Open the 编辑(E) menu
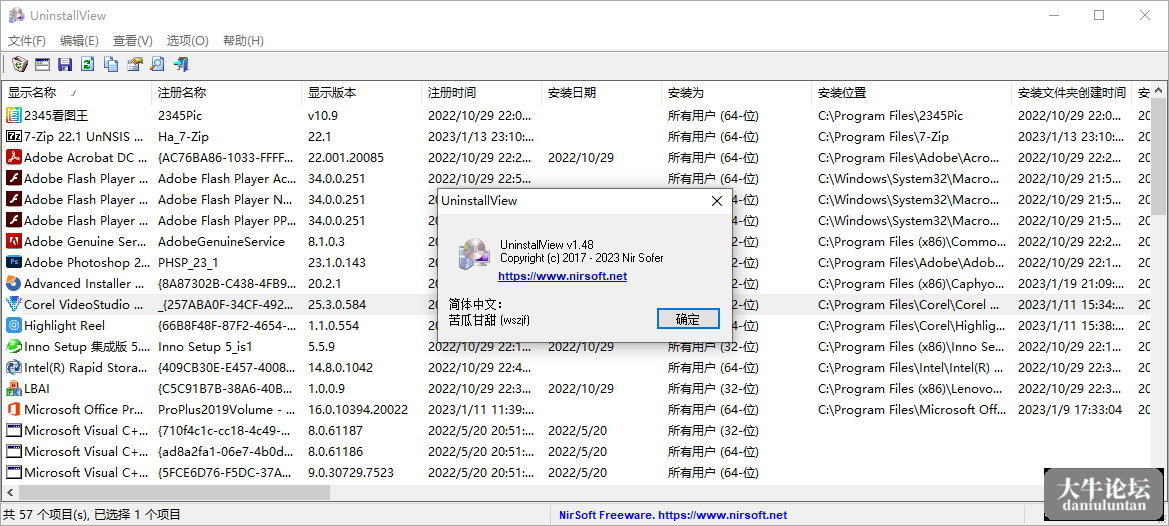Screen dimensions: 1169x526 (79, 40)
